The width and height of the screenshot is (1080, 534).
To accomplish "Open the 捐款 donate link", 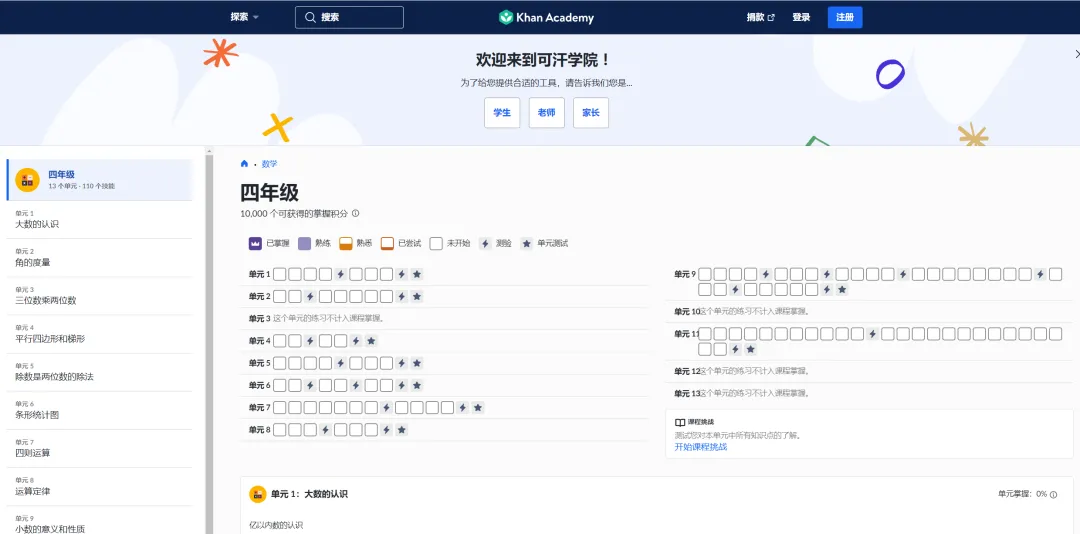I will coord(760,17).
